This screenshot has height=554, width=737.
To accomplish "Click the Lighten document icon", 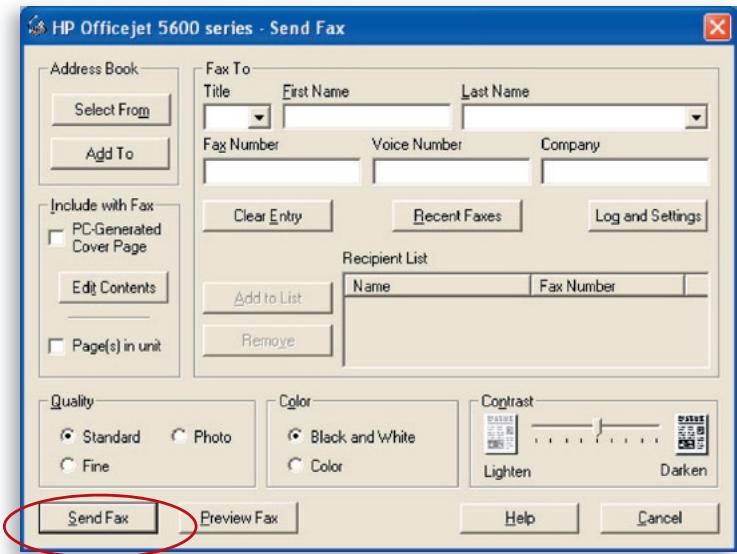I will [501, 433].
